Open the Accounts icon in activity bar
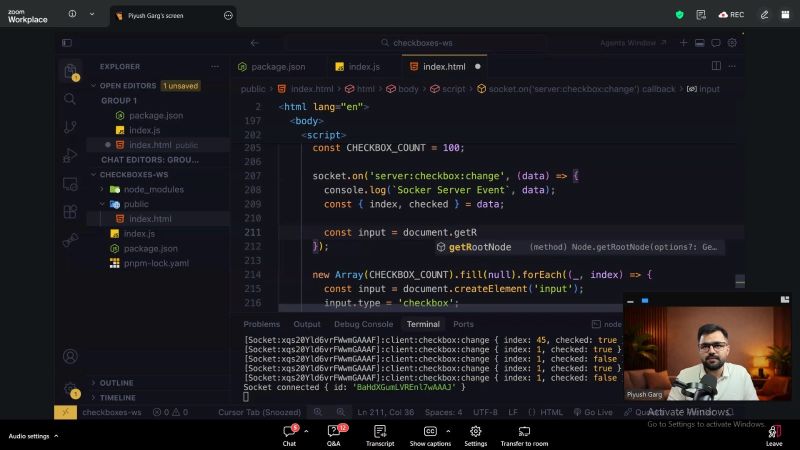 70,356
